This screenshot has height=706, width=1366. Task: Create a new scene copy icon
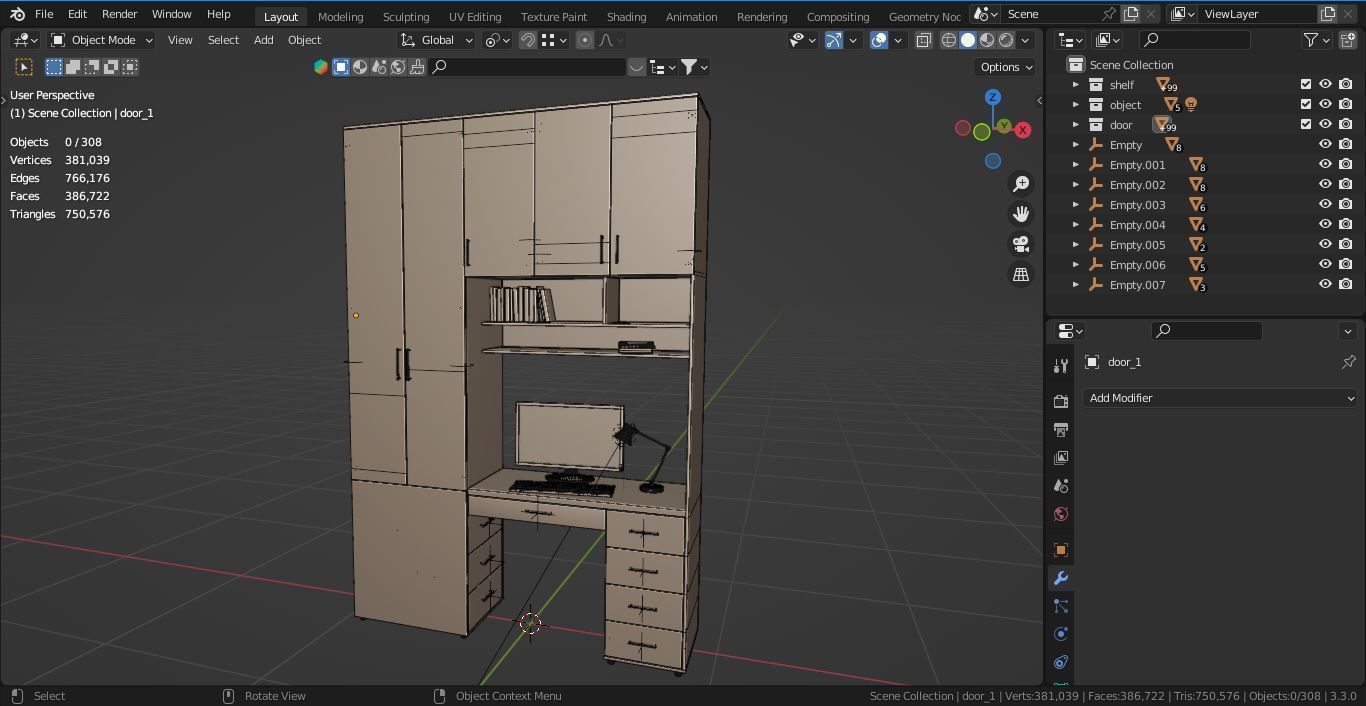point(1131,14)
